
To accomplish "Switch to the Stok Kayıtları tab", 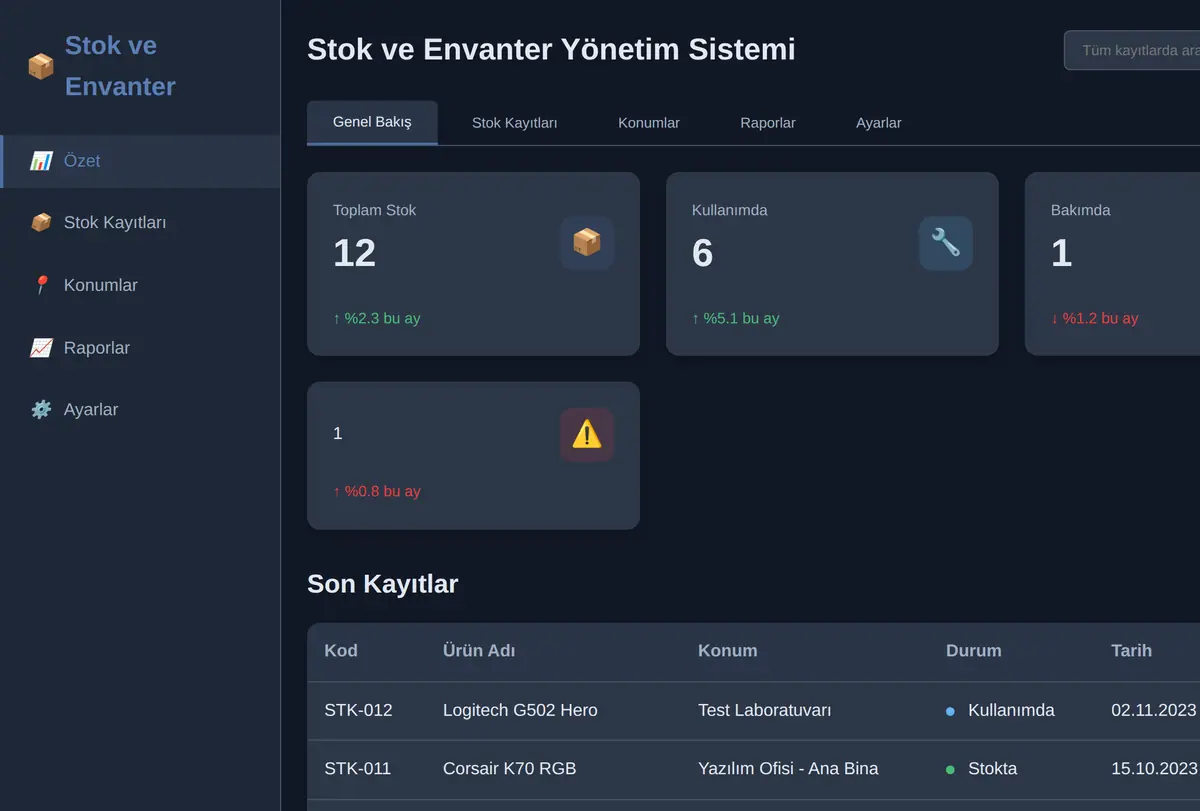I will coord(514,123).
